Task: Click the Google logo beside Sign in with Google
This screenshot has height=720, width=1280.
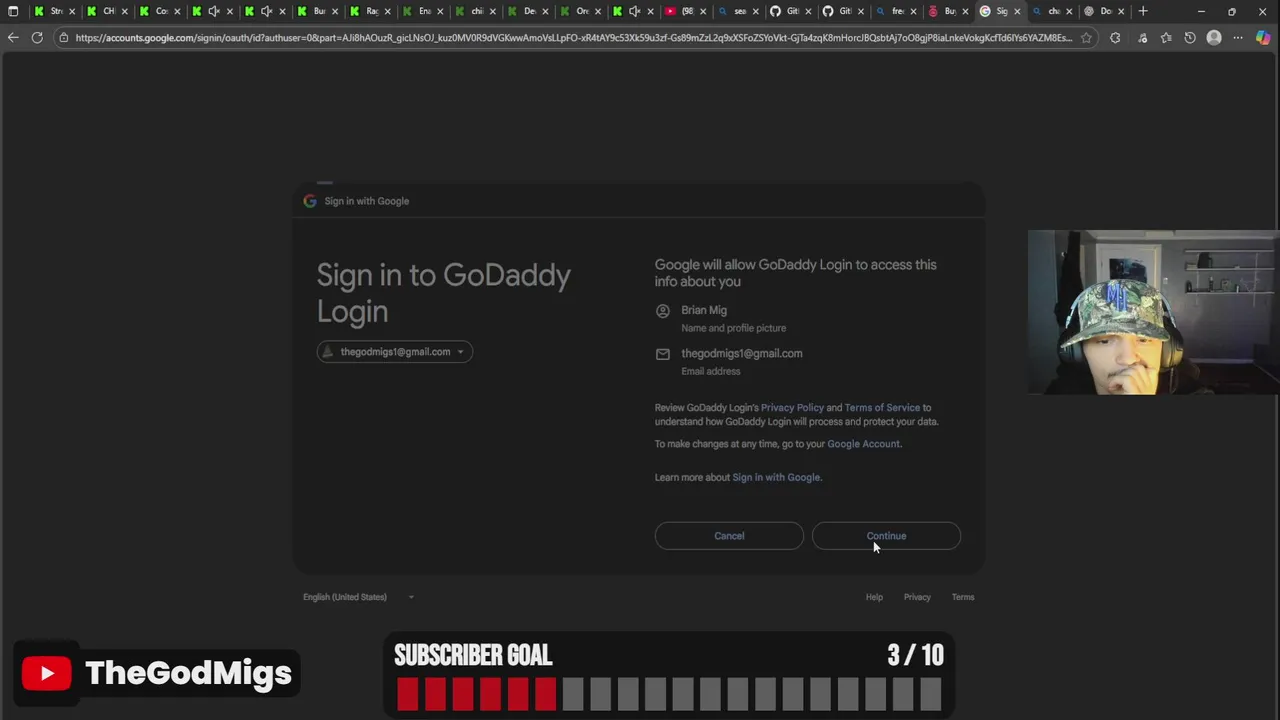Action: (310, 201)
